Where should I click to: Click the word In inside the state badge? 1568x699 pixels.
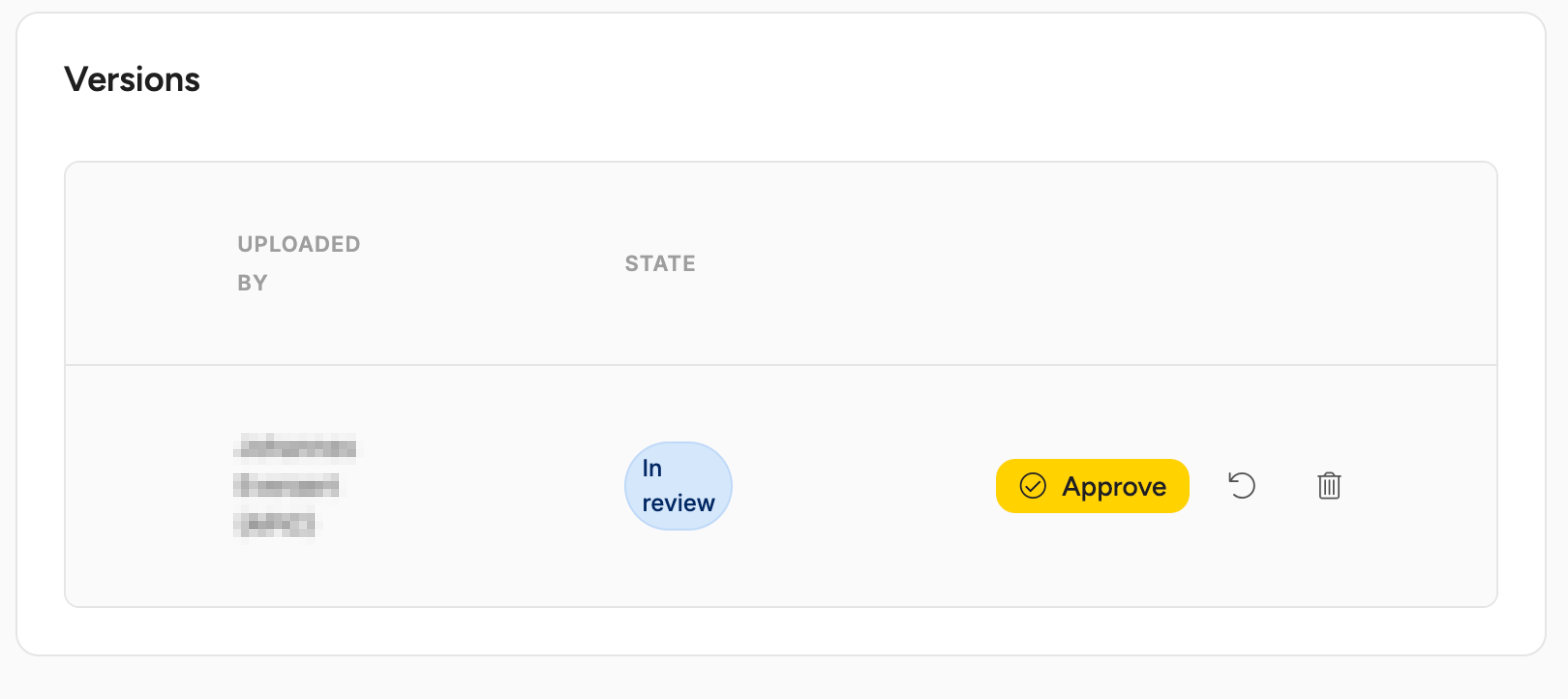click(x=652, y=468)
